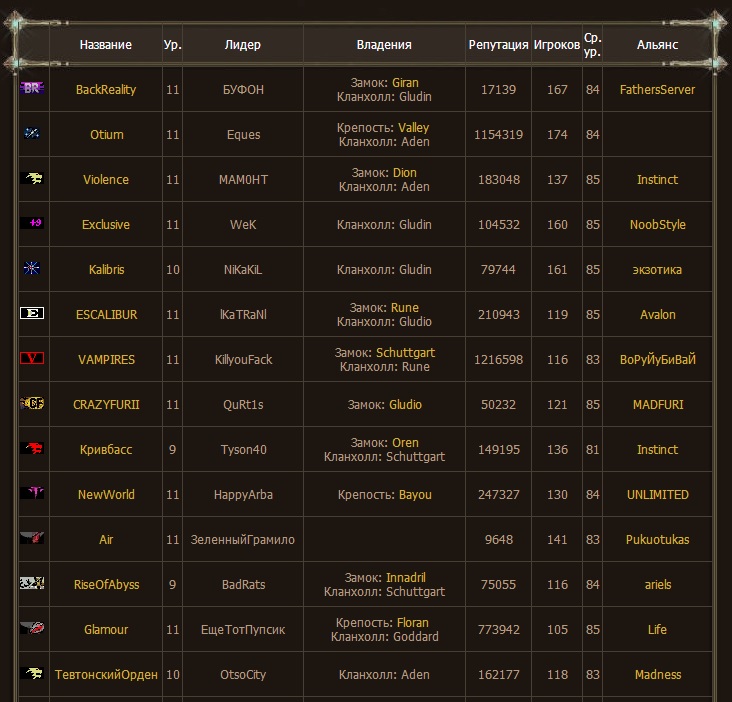Sort by the Альянс column header

click(657, 45)
